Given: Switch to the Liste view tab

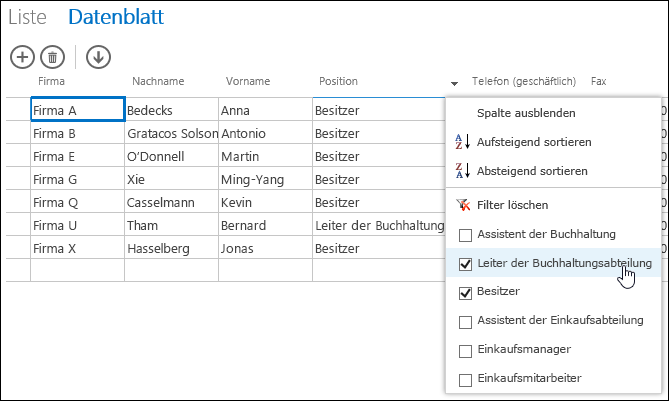Looking at the screenshot, I should point(27,17).
